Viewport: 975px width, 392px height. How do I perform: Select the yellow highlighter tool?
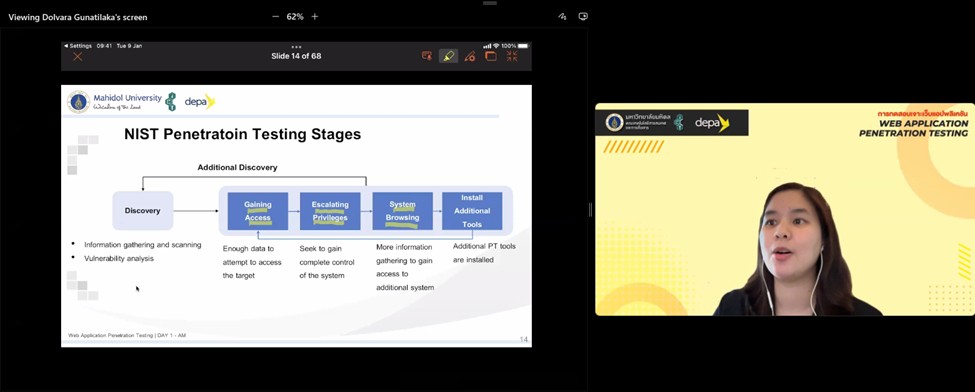[x=448, y=56]
